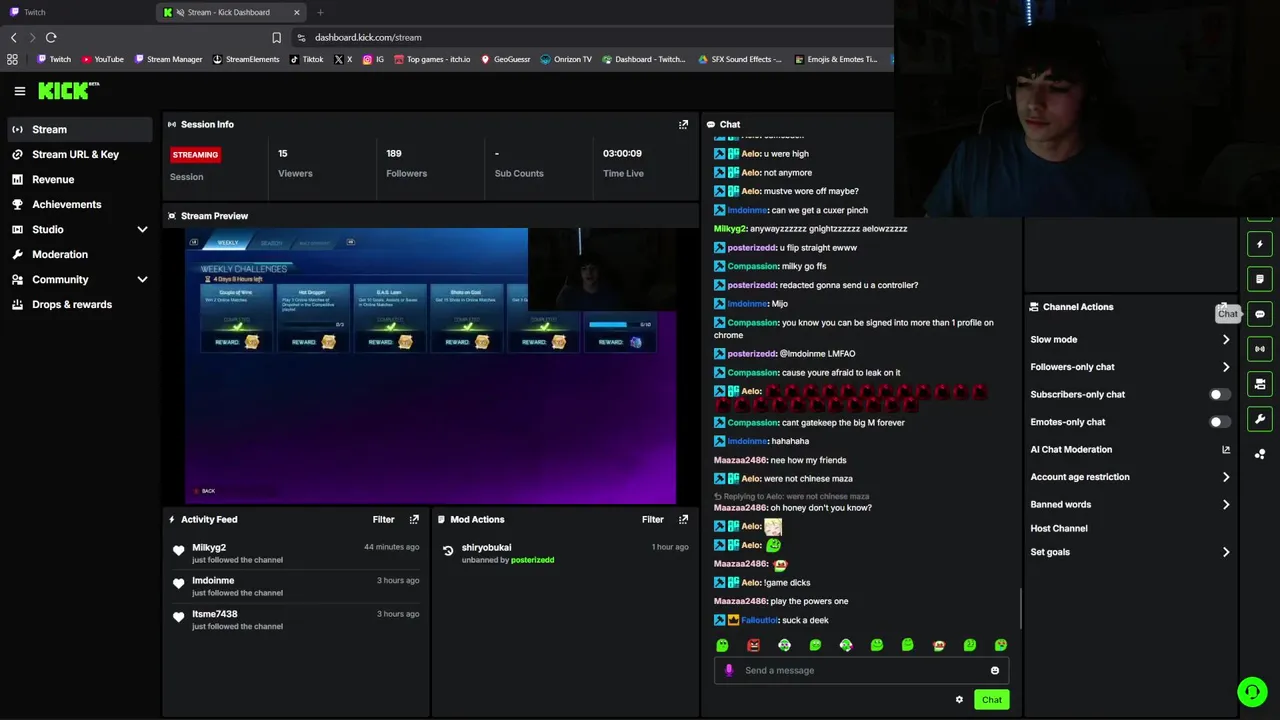Viewport: 1280px width, 720px height.
Task: Click the three-dots cluster icon in right sidebar
Action: tap(1260, 454)
